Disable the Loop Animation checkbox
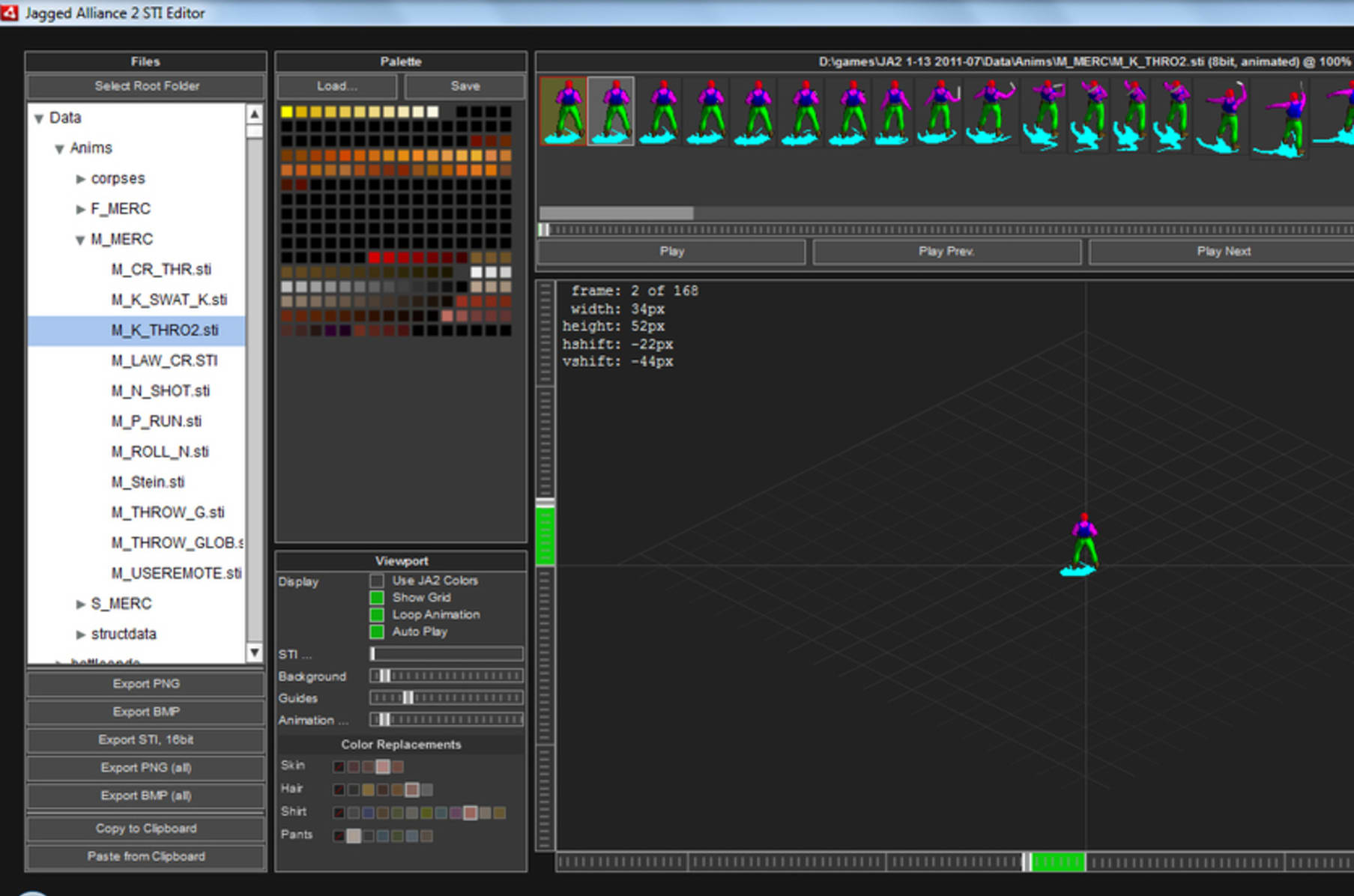This screenshot has height=896, width=1354. 377,615
